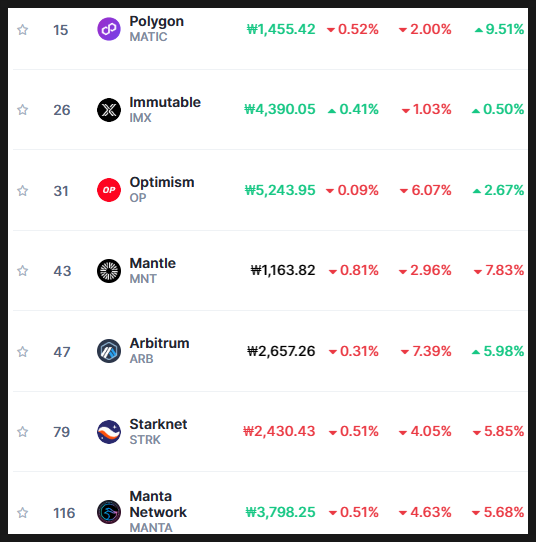Toggle watchlist star for Polygon
The width and height of the screenshot is (536, 542).
[x=22, y=30]
